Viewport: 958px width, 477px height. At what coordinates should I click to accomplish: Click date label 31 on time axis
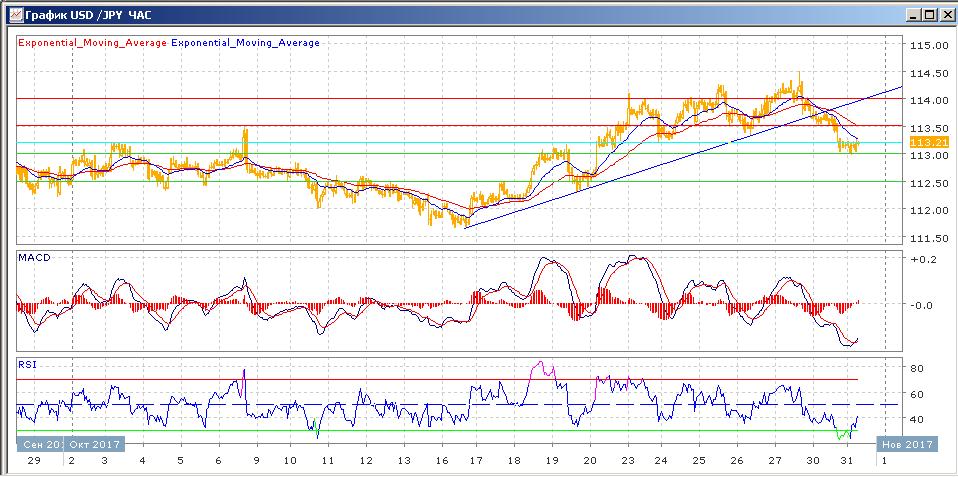(x=847, y=459)
